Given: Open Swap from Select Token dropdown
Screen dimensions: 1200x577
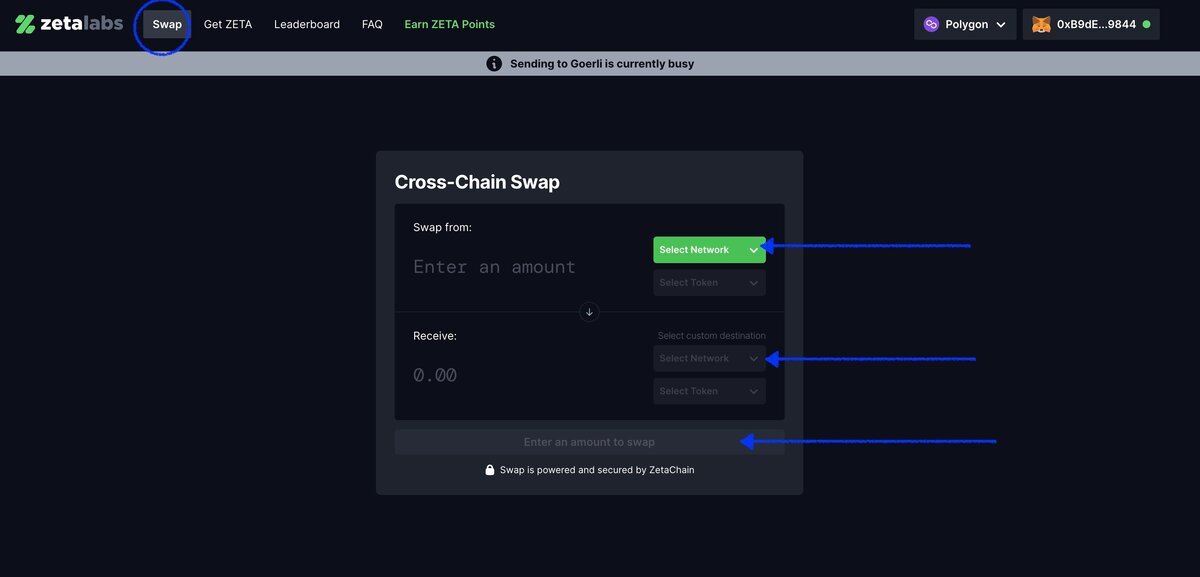Looking at the screenshot, I should [x=709, y=283].
